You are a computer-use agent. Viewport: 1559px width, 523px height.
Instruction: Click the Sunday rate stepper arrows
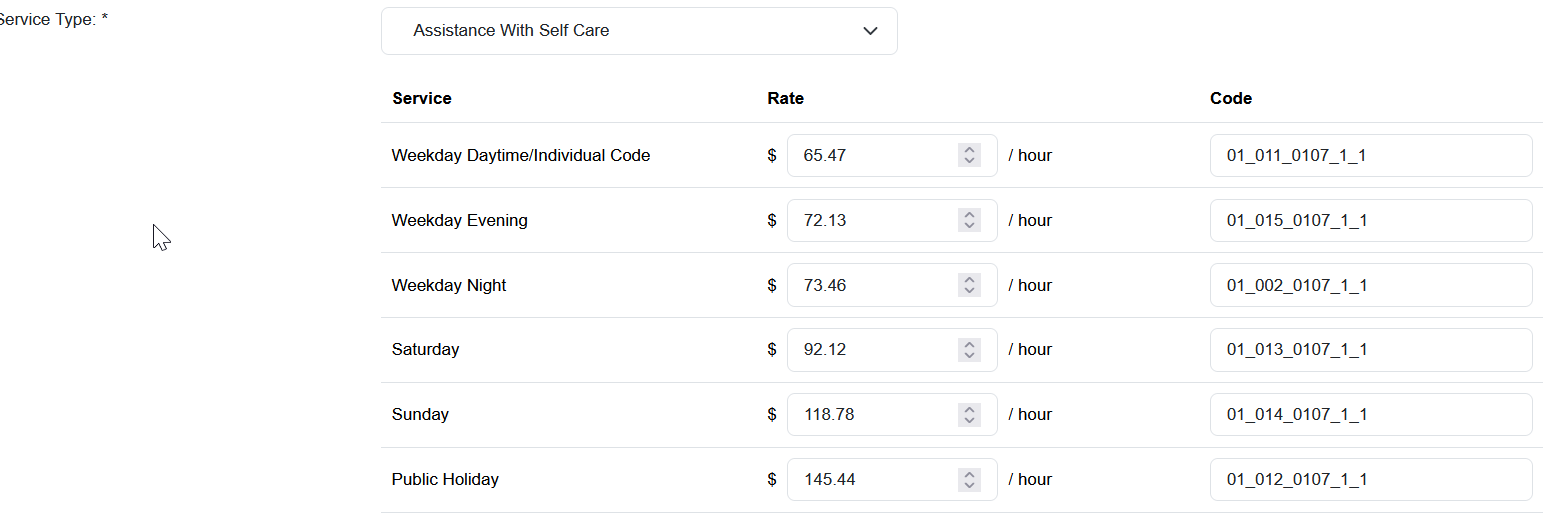[x=969, y=415]
